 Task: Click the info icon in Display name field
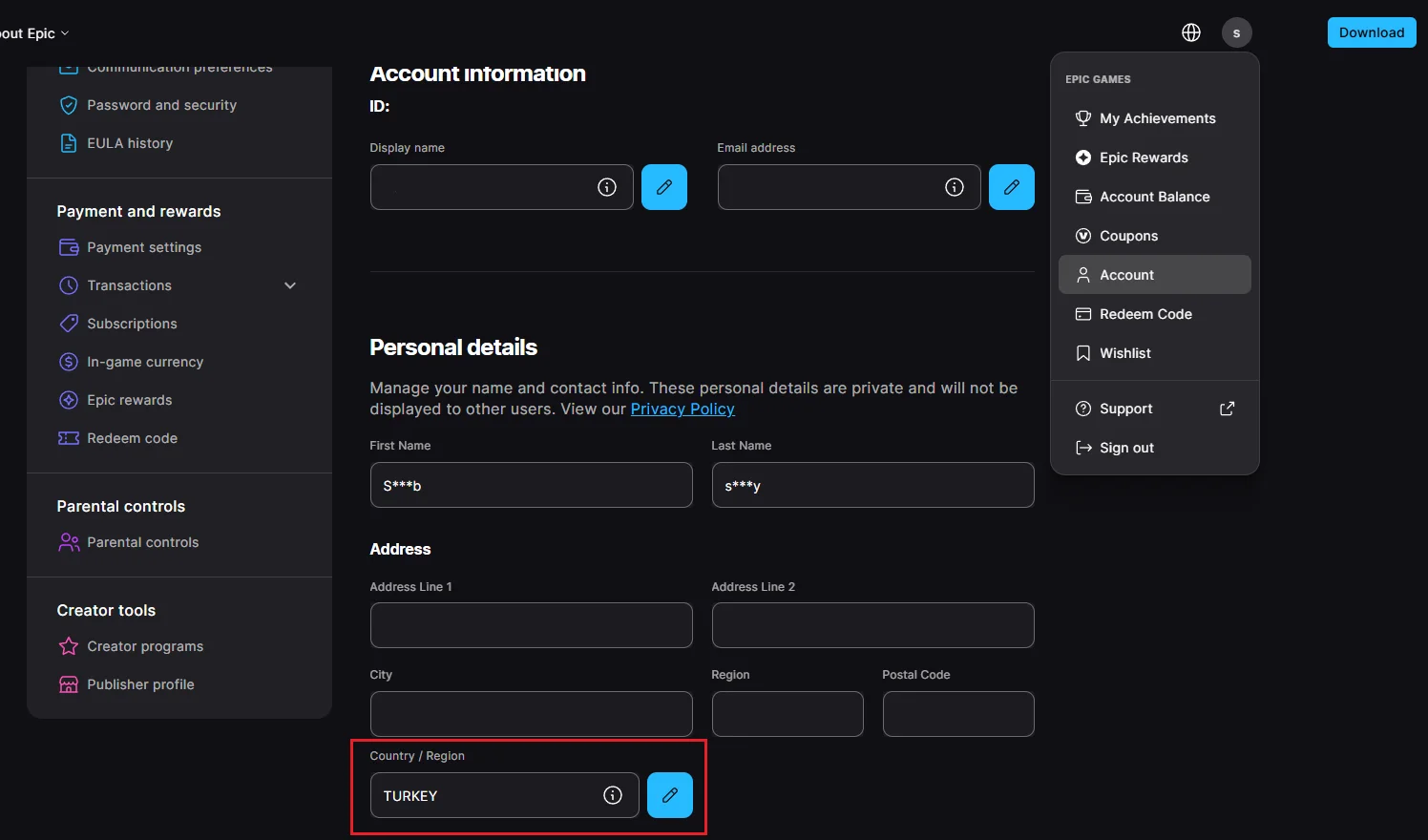(x=607, y=187)
